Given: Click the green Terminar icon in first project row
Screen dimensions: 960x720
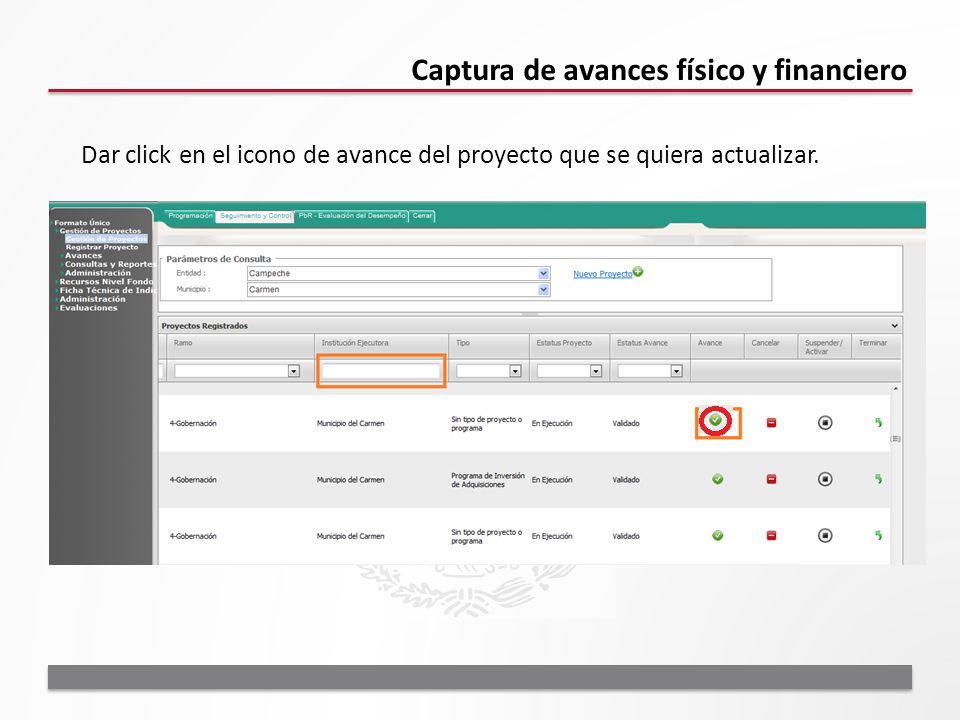Looking at the screenshot, I should tap(878, 422).
